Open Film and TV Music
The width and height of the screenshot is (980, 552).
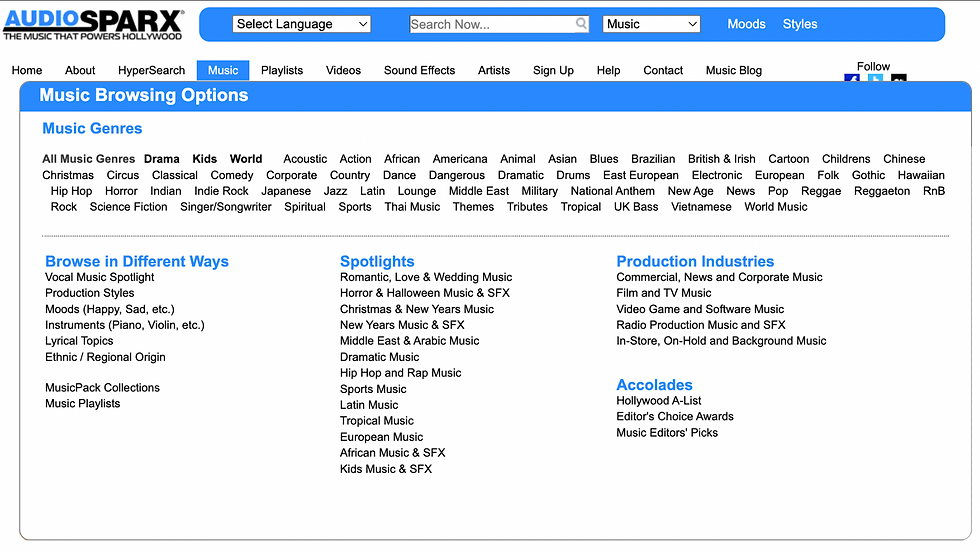click(x=664, y=293)
